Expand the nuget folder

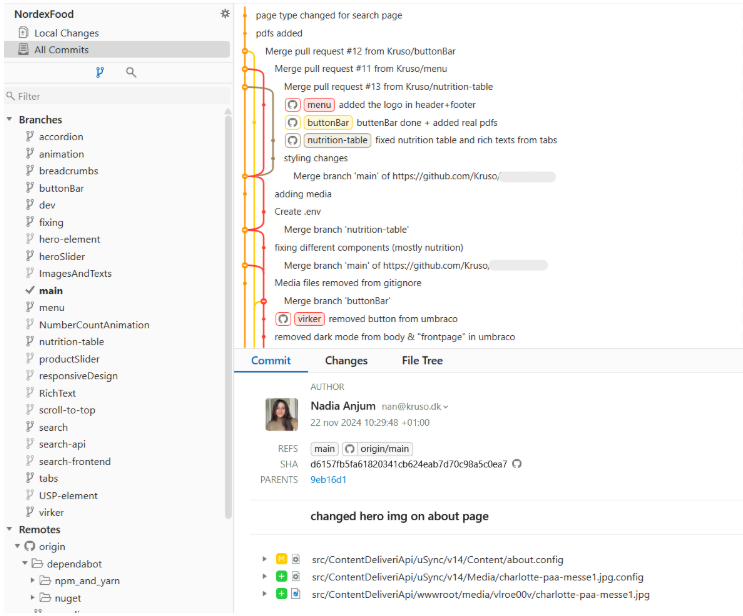click(33, 598)
